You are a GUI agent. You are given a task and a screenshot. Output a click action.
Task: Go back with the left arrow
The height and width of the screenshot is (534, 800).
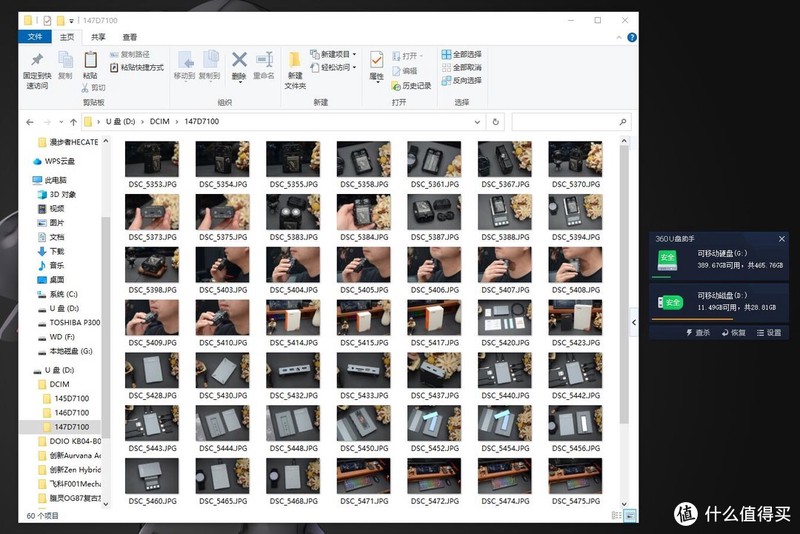pyautogui.click(x=30, y=122)
